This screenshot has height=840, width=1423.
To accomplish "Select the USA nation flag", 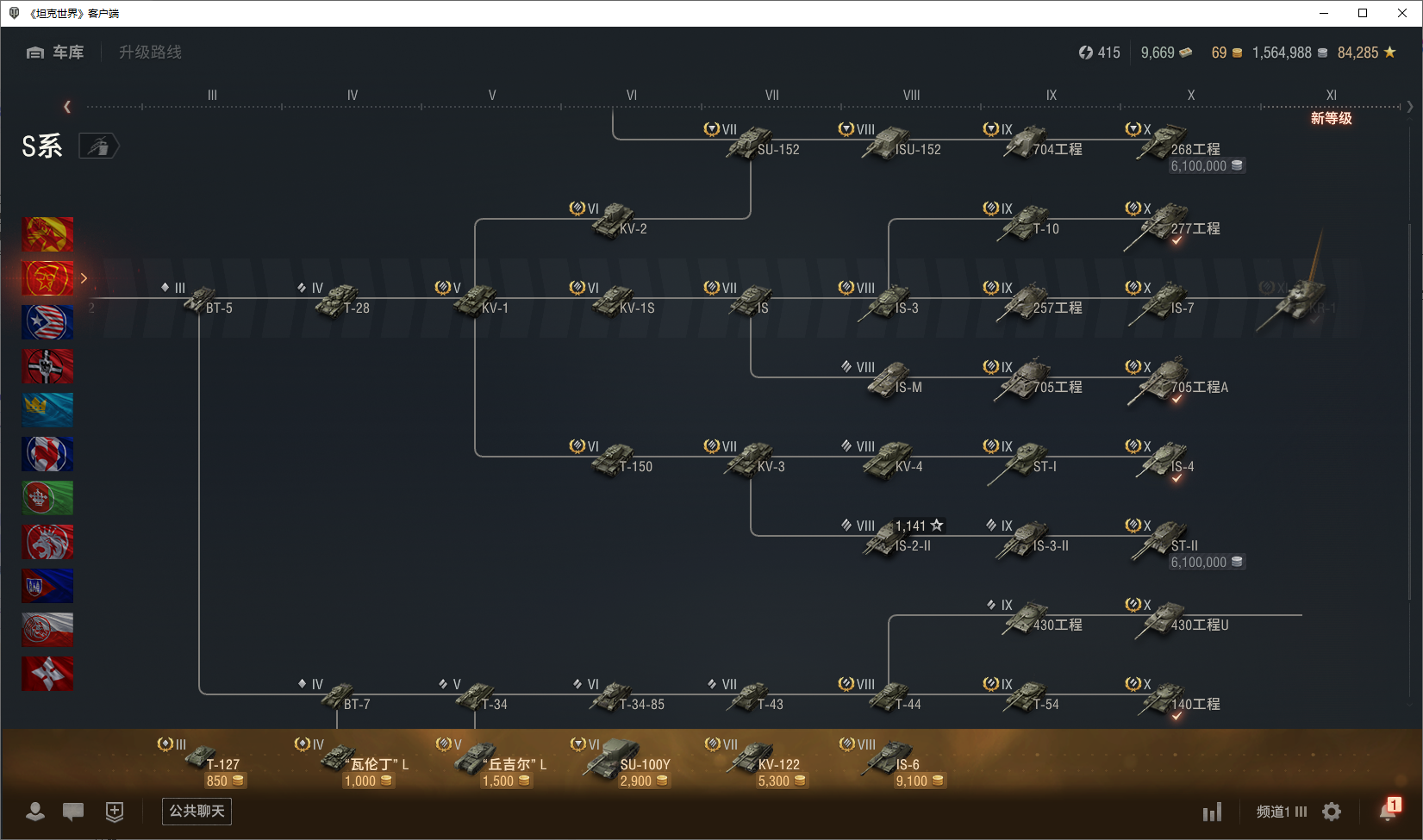I will [x=47, y=322].
